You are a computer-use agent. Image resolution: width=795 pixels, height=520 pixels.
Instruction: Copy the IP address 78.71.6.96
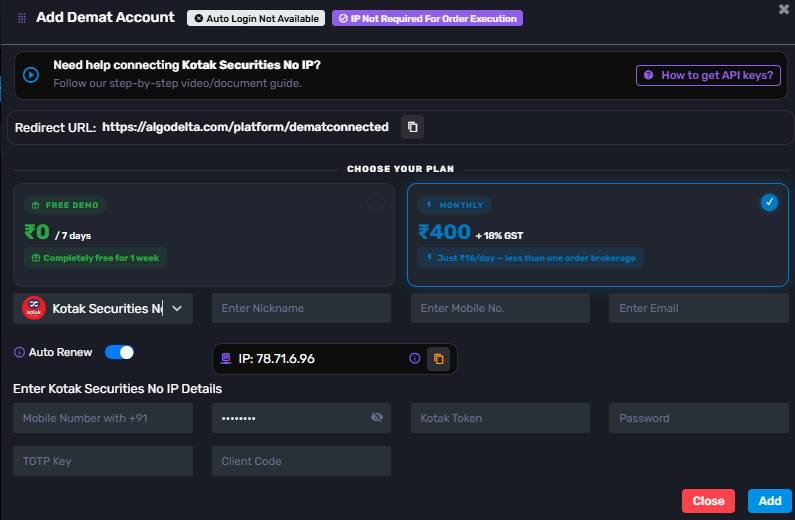click(438, 359)
